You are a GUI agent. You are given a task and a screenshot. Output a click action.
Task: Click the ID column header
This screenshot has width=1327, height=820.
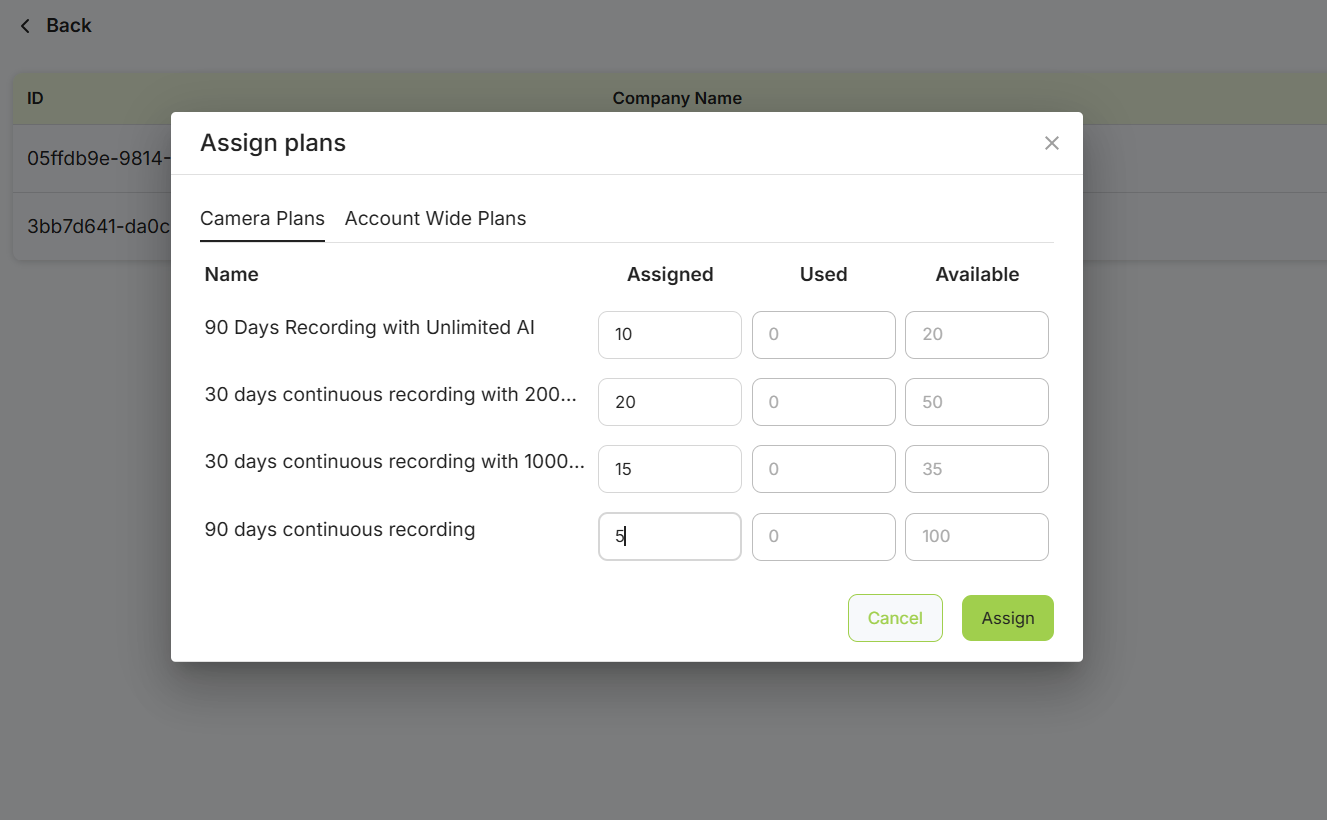coord(35,98)
